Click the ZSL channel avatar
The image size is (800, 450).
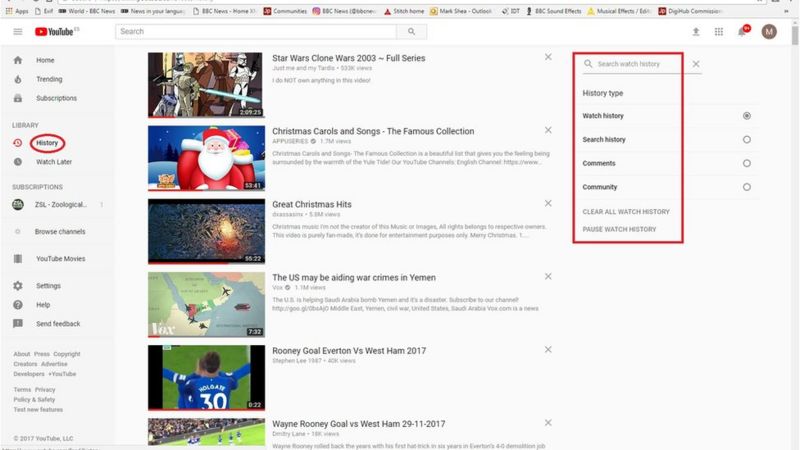[x=18, y=205]
